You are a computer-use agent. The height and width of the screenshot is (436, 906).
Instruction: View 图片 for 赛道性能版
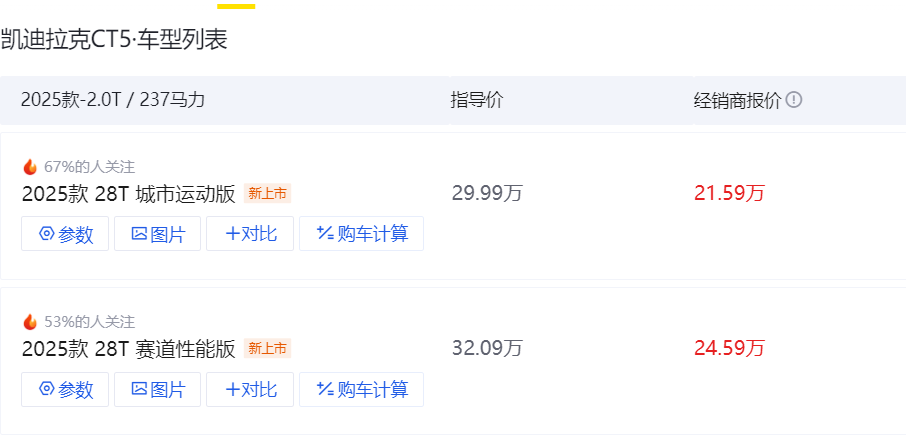pyautogui.click(x=157, y=389)
